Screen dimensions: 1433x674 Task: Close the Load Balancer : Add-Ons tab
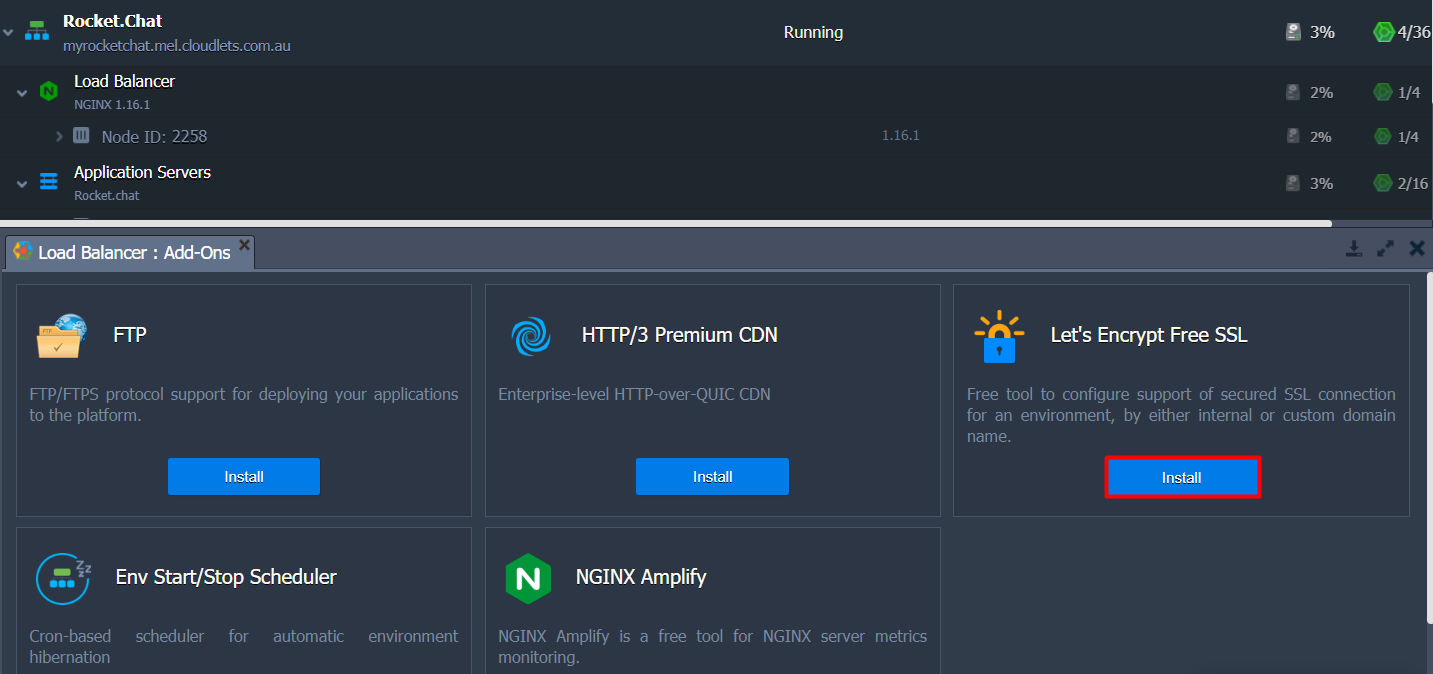pos(243,243)
